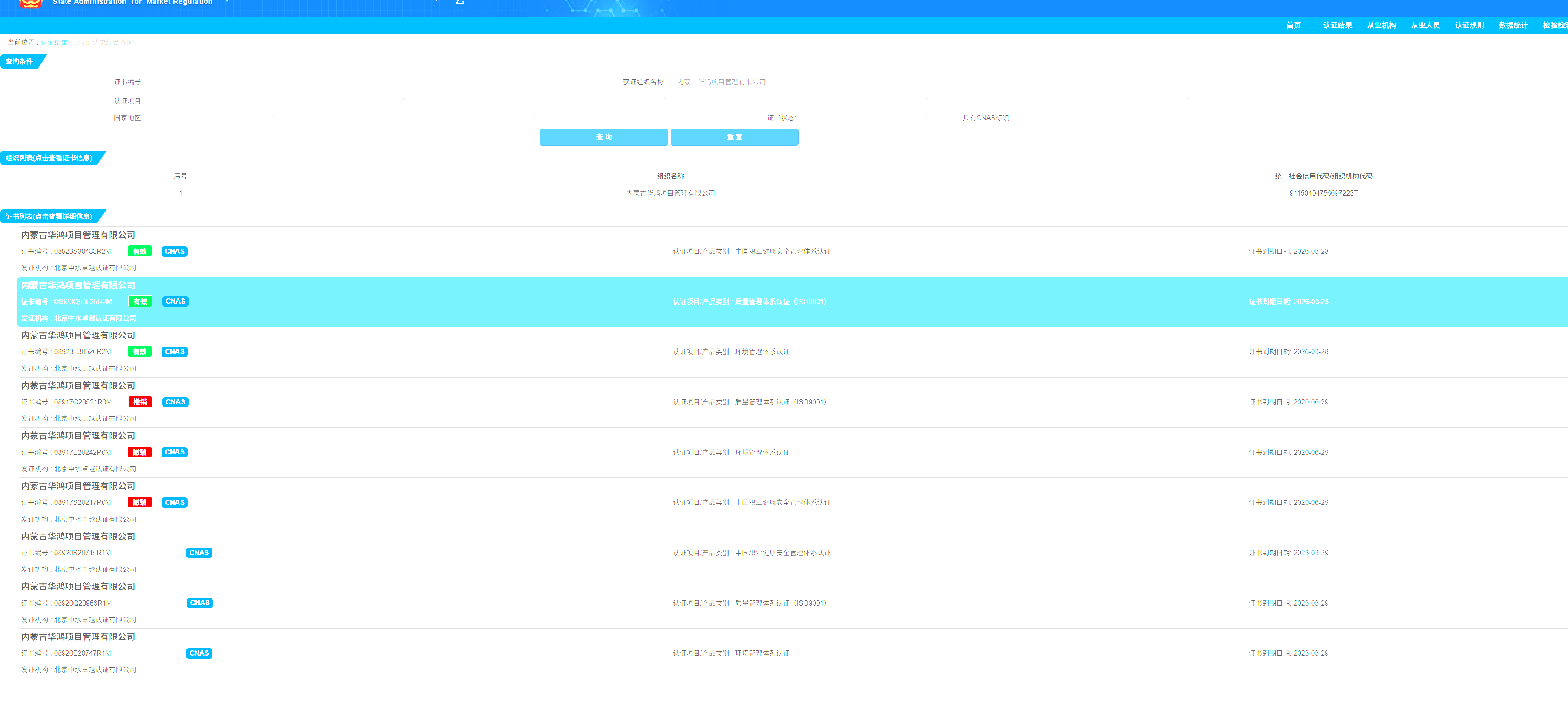
Task: Click the CNAS badge for certificate 08920Q20966R1M
Action: (x=200, y=603)
